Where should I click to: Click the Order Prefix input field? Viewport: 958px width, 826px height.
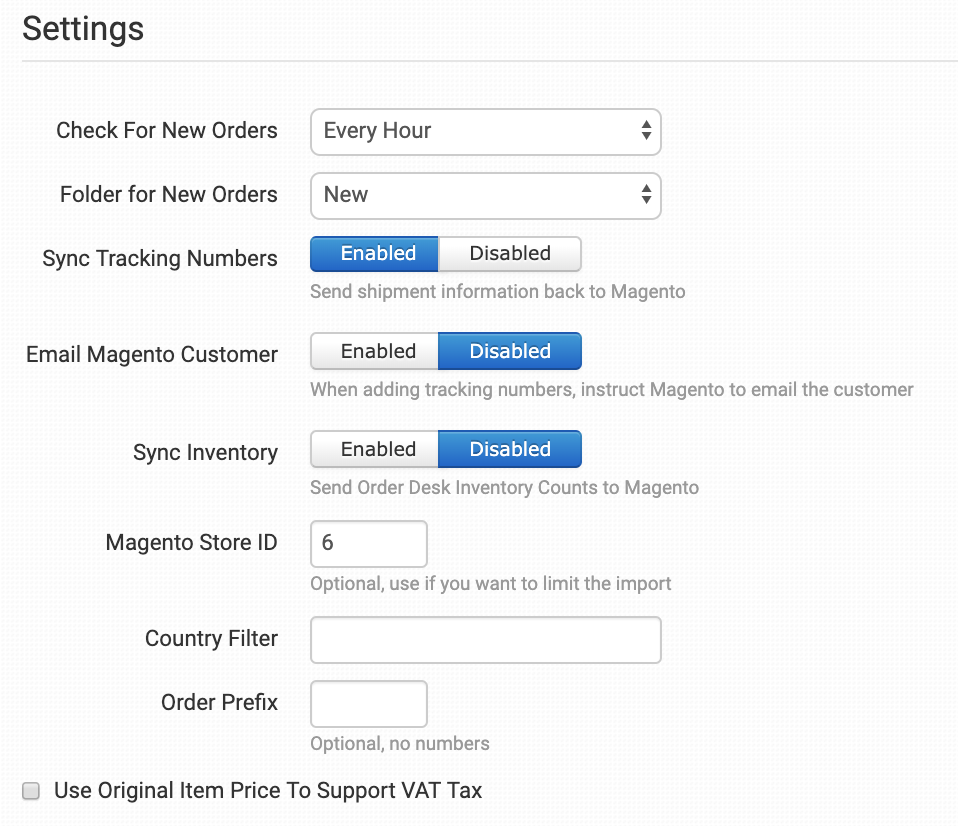pos(368,704)
